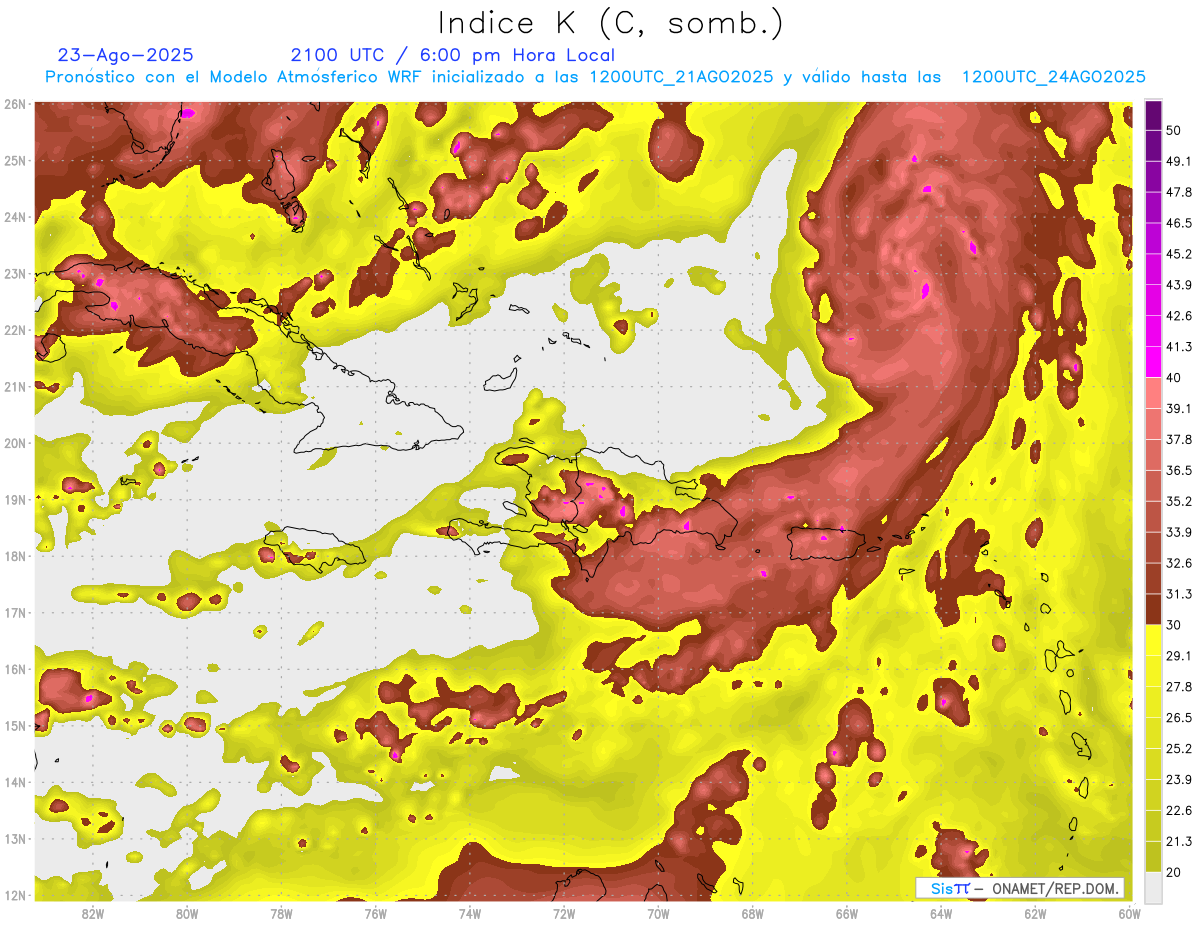Click the legend value "50"
Screen dimensions: 1200x927
pos(1174,131)
